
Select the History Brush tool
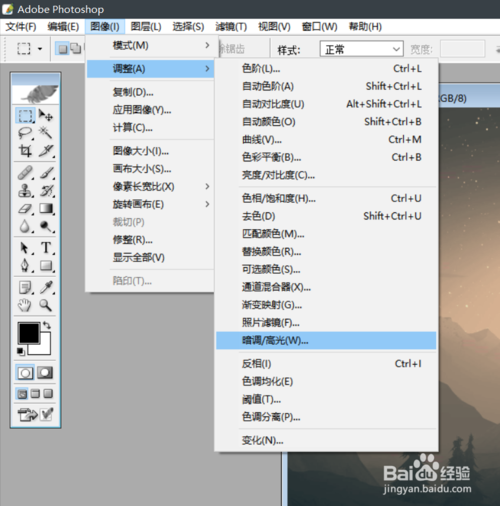click(46, 191)
